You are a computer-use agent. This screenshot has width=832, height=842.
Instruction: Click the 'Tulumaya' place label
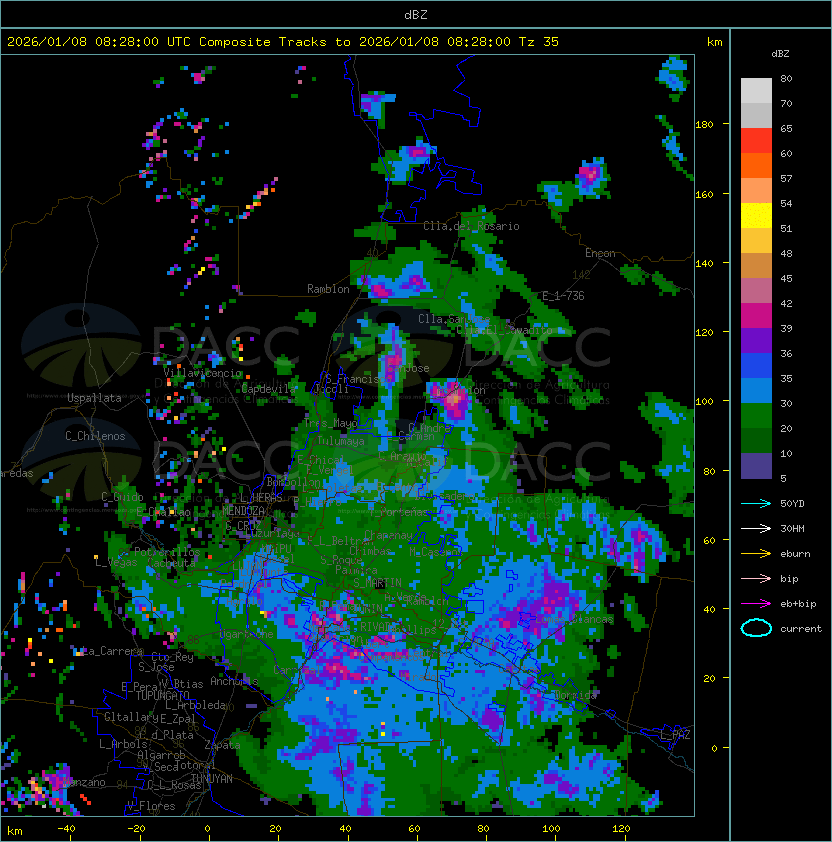341,441
